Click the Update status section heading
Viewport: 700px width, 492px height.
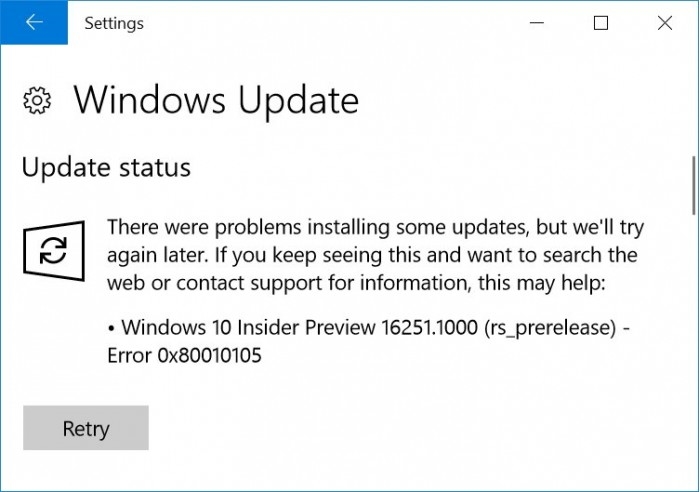(x=106, y=167)
